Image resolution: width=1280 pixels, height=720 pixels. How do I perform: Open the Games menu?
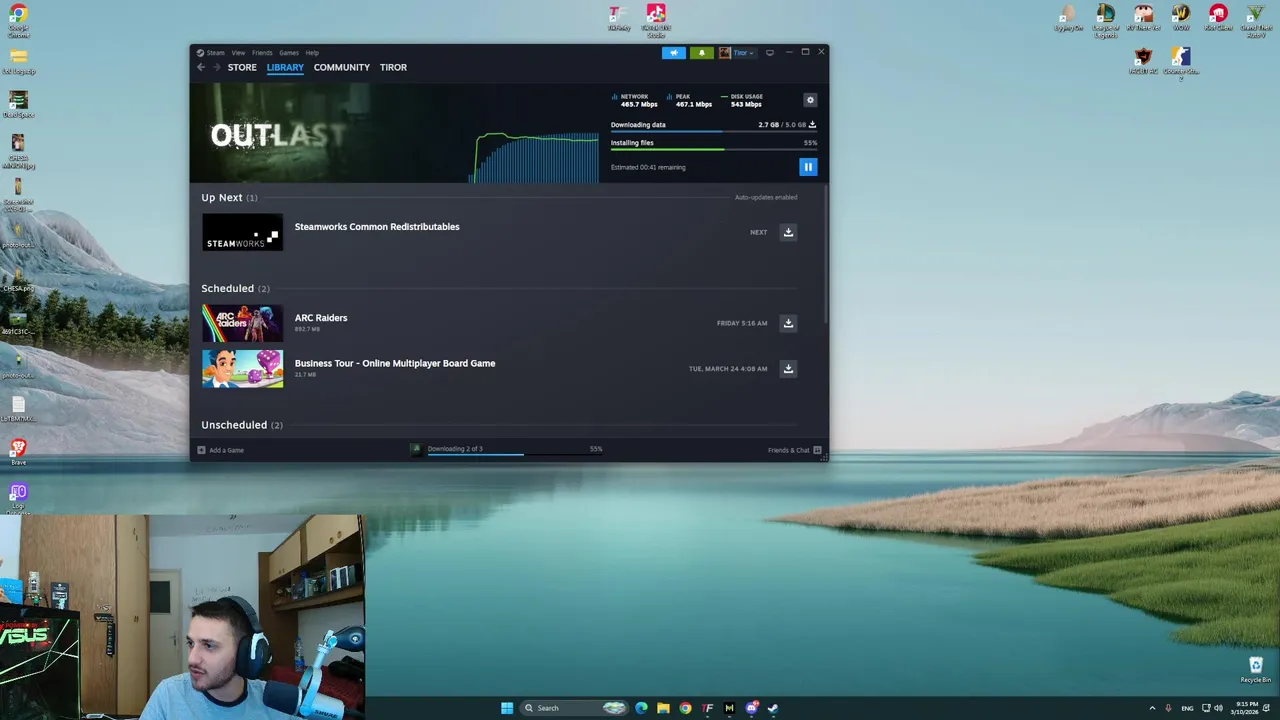[289, 53]
